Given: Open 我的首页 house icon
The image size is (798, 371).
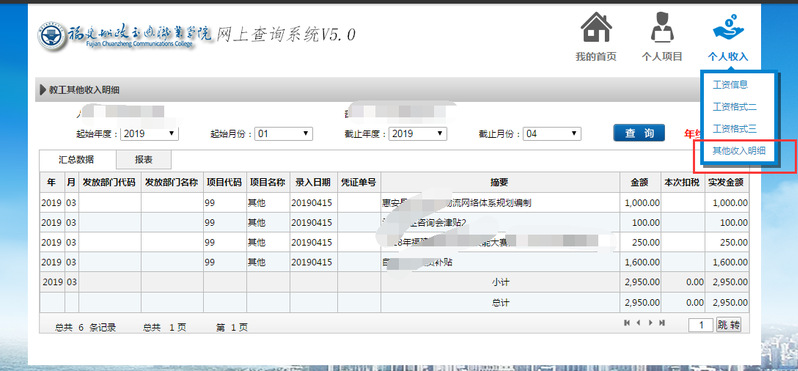Looking at the screenshot, I should [596, 27].
